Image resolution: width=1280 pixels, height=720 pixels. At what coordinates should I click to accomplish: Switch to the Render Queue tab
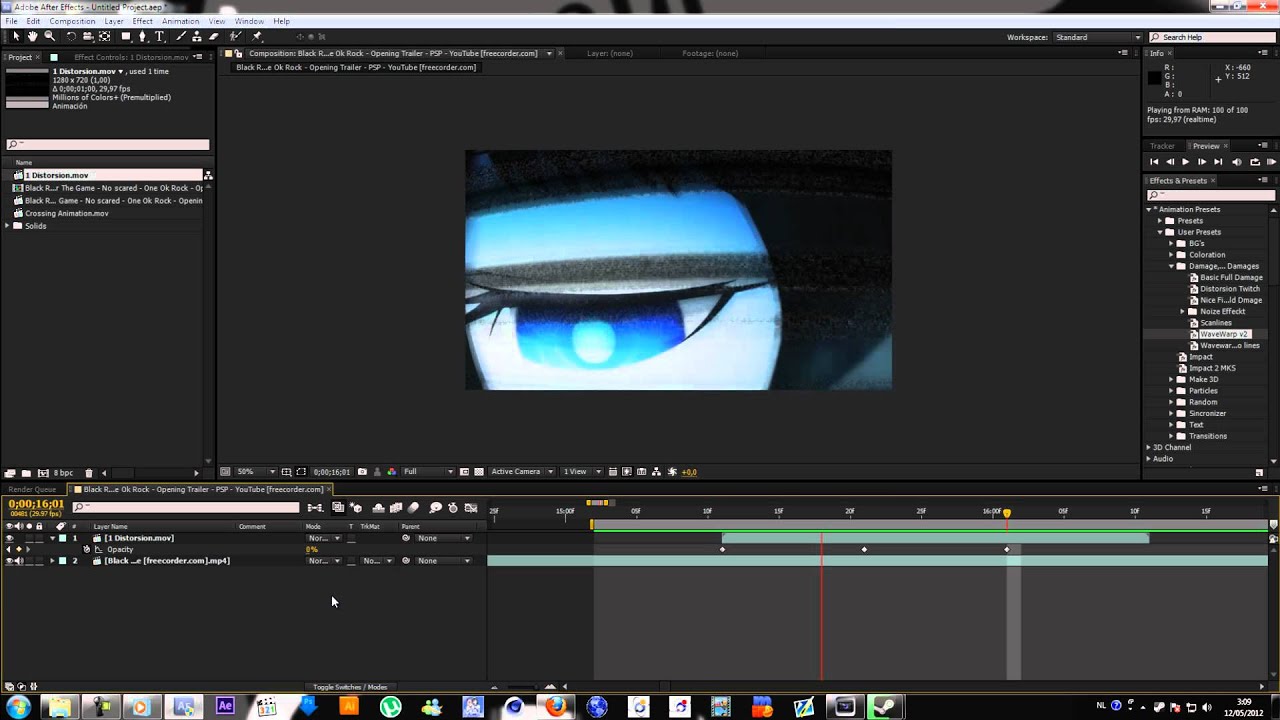(x=33, y=490)
